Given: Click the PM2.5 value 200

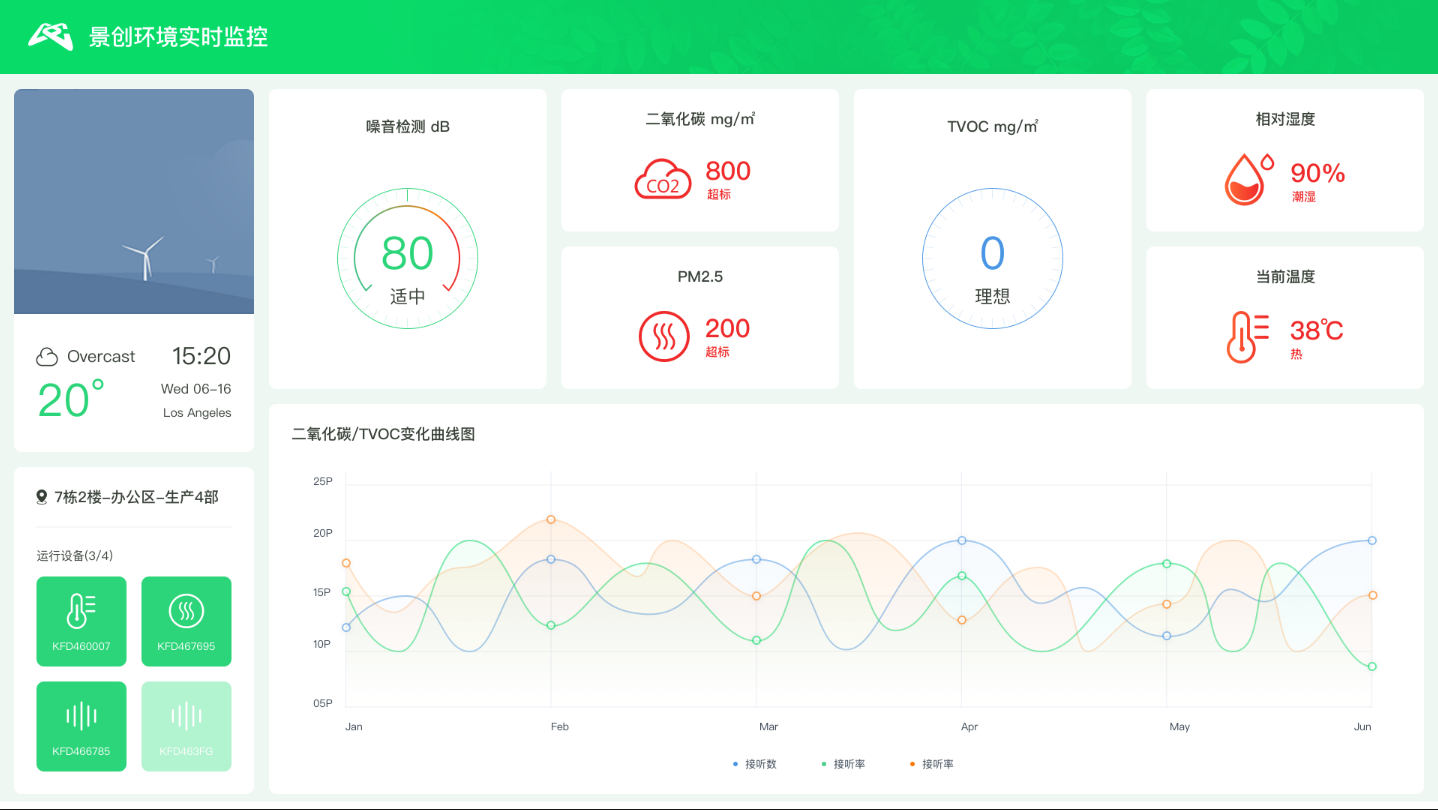Looking at the screenshot, I should point(728,329).
